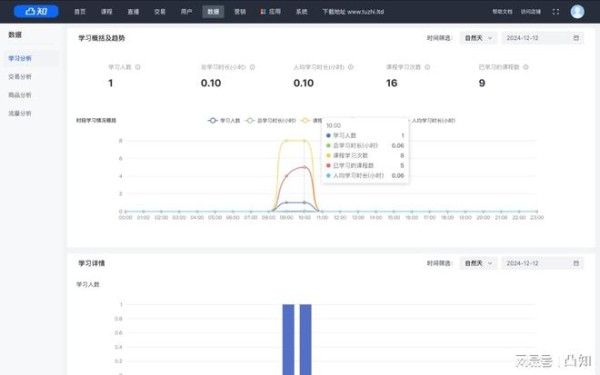Toggle the 总学习时长(小时) legend series
The width and height of the screenshot is (600, 375).
click(x=271, y=121)
